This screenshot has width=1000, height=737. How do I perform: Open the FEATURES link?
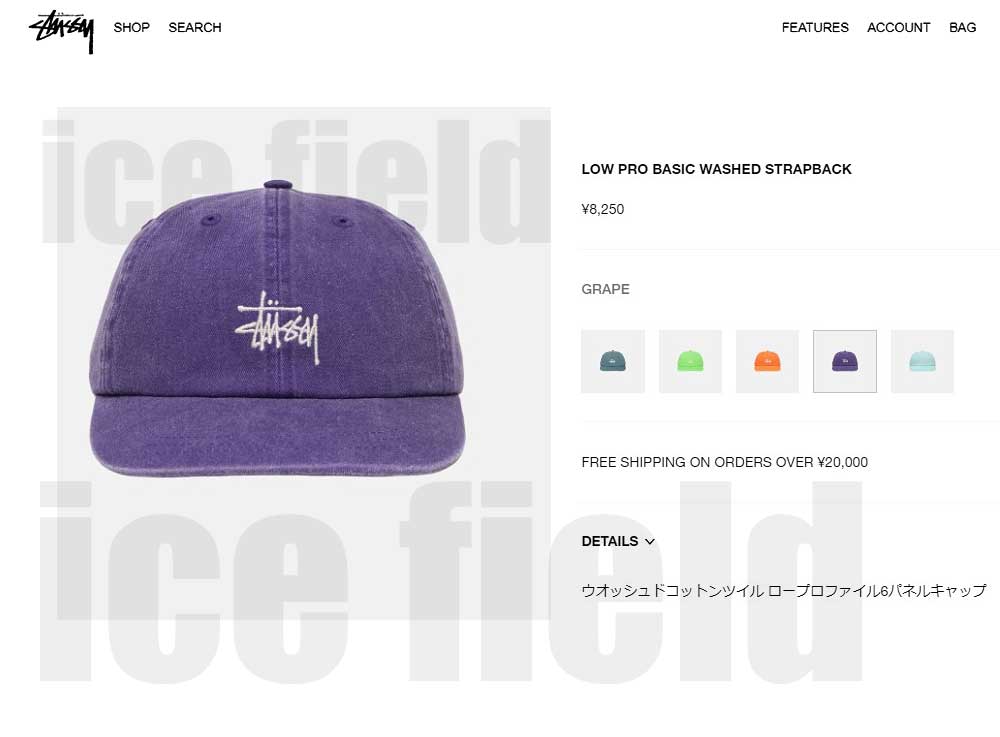coord(815,27)
